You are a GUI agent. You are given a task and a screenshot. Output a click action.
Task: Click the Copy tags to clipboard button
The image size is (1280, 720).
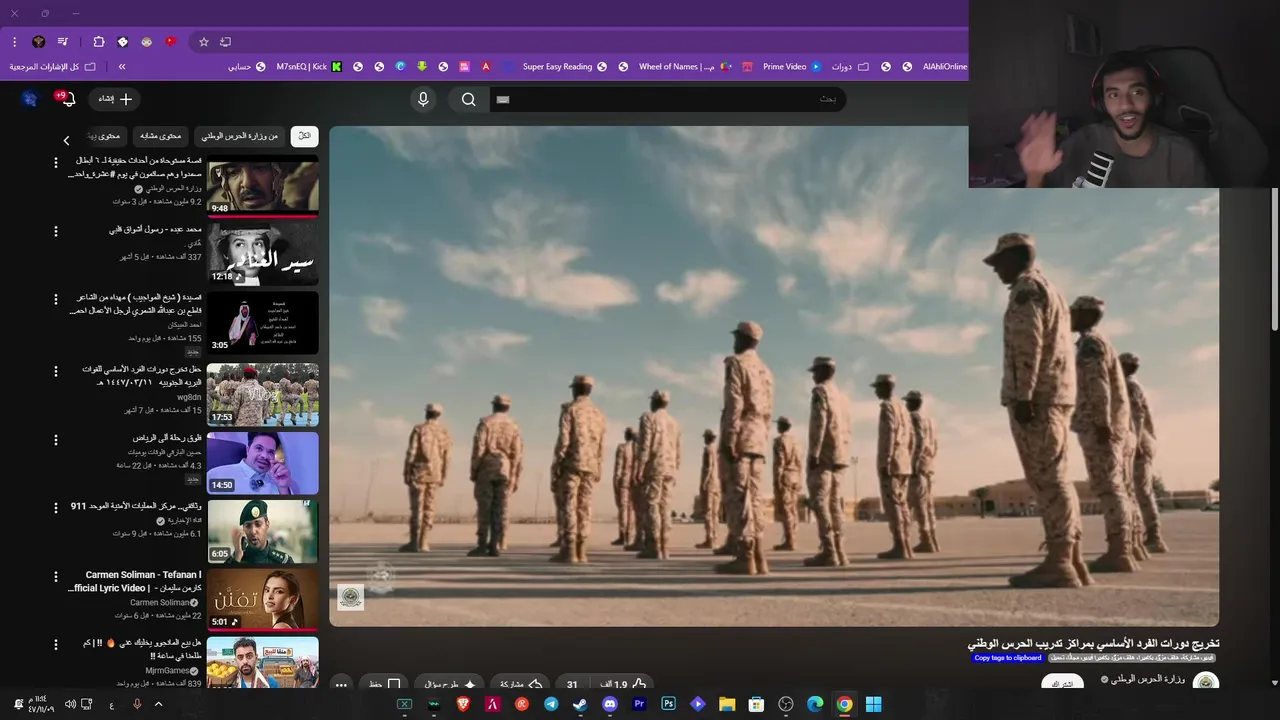1008,658
